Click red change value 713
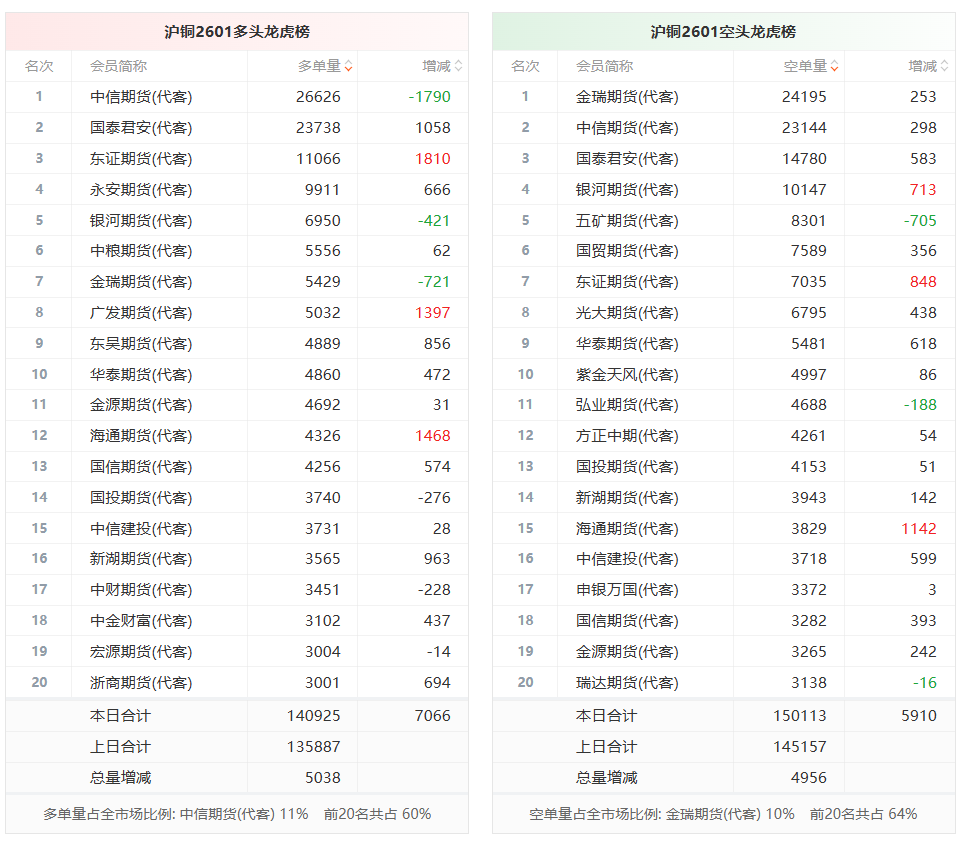 (923, 189)
